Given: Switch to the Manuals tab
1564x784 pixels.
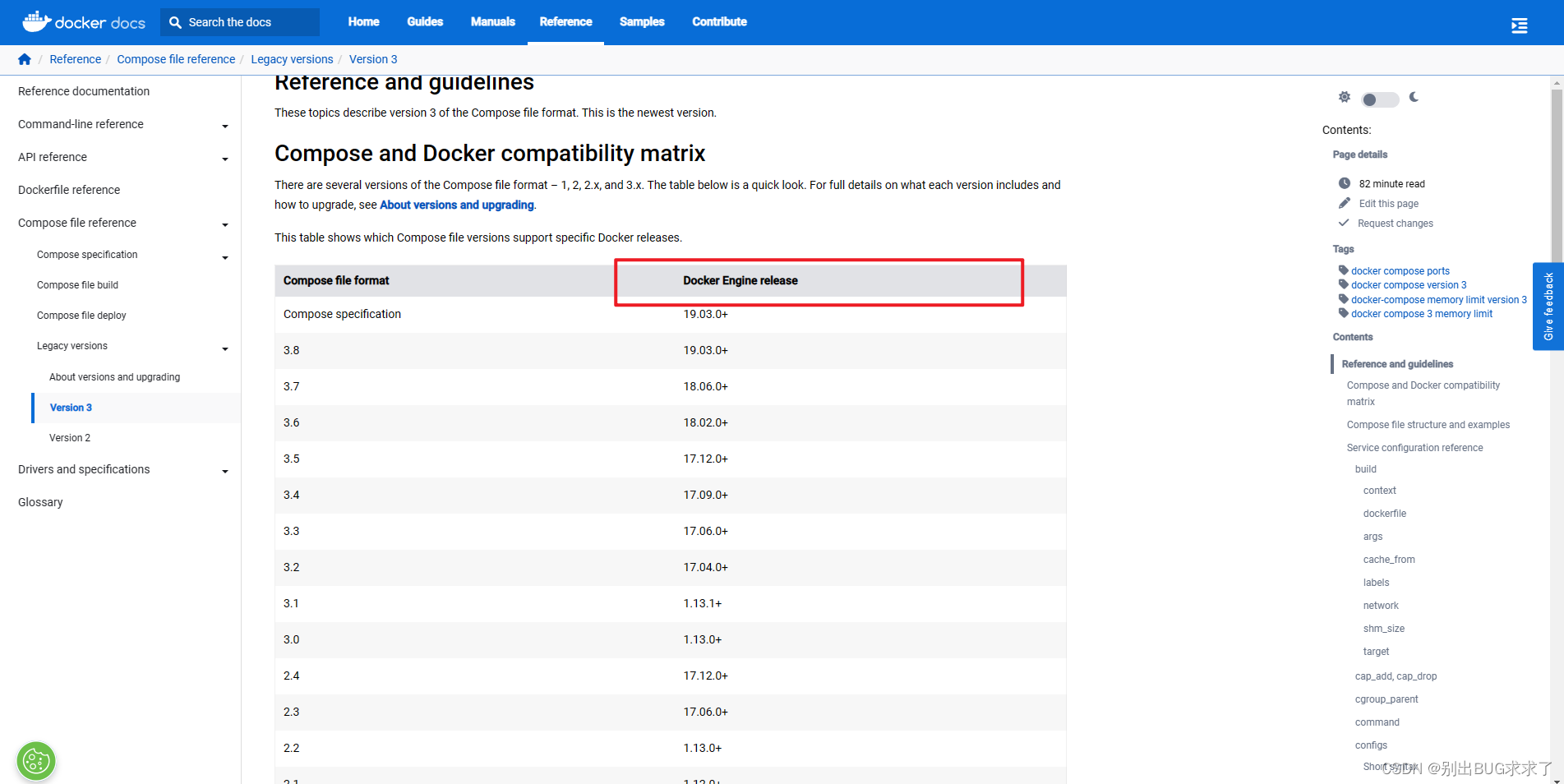Looking at the screenshot, I should click(x=492, y=22).
